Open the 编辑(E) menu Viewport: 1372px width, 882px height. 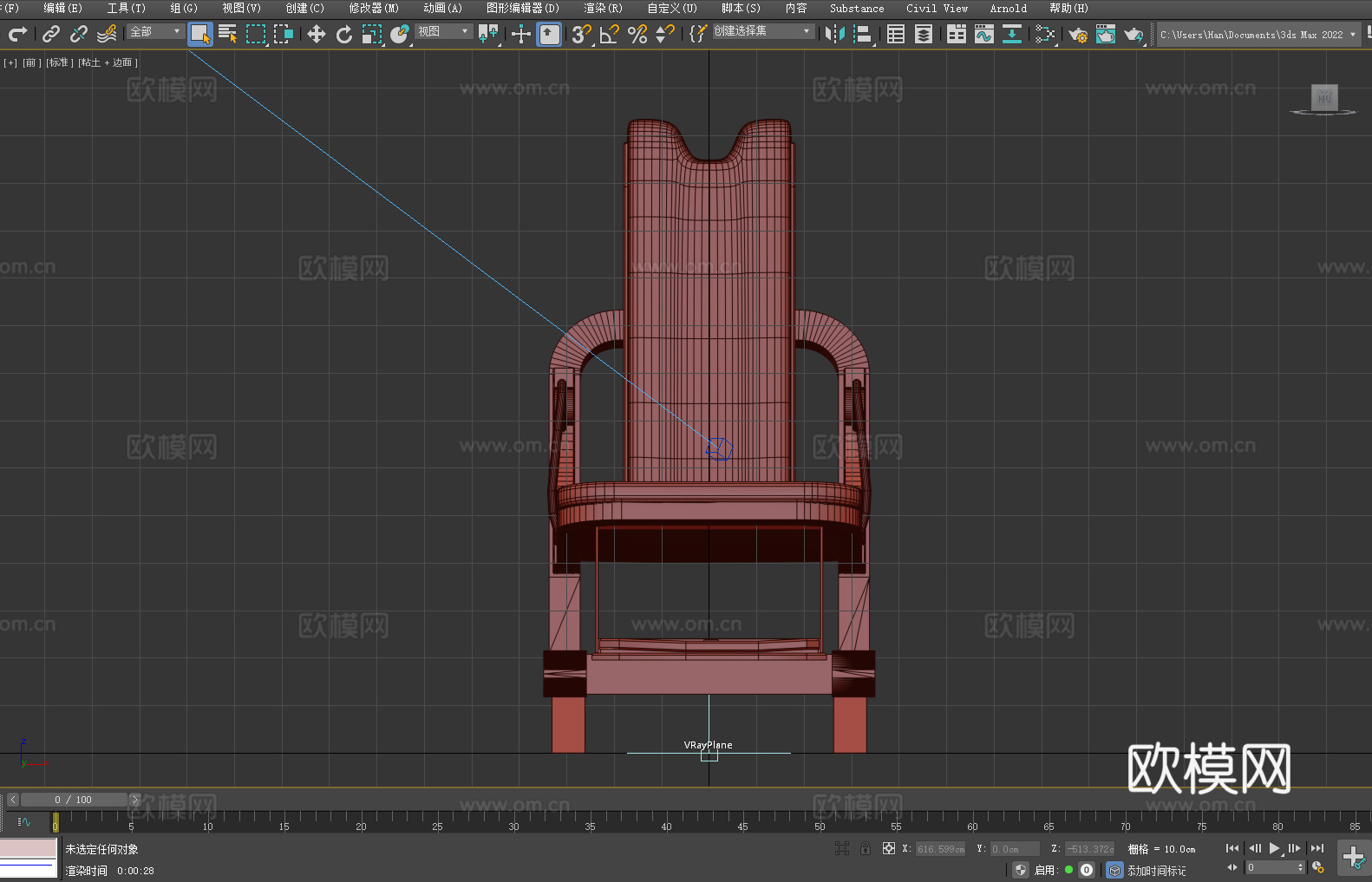pos(62,8)
